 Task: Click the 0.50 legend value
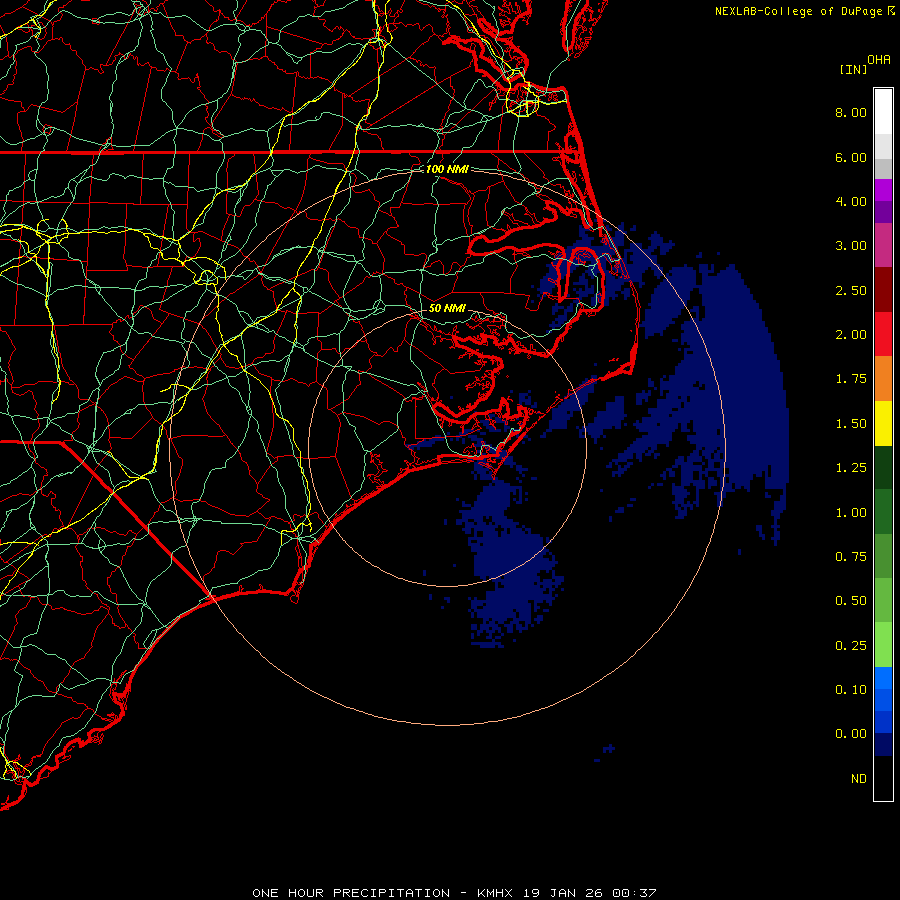pyautogui.click(x=851, y=601)
